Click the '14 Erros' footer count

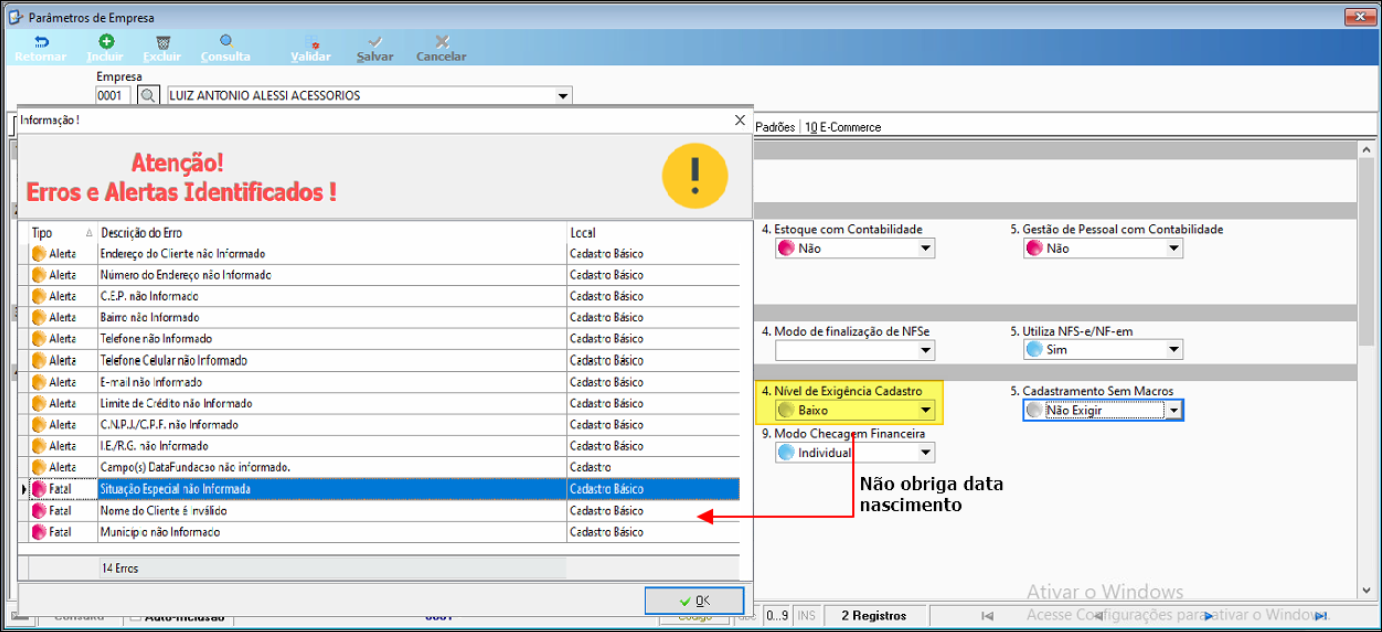pos(120,568)
